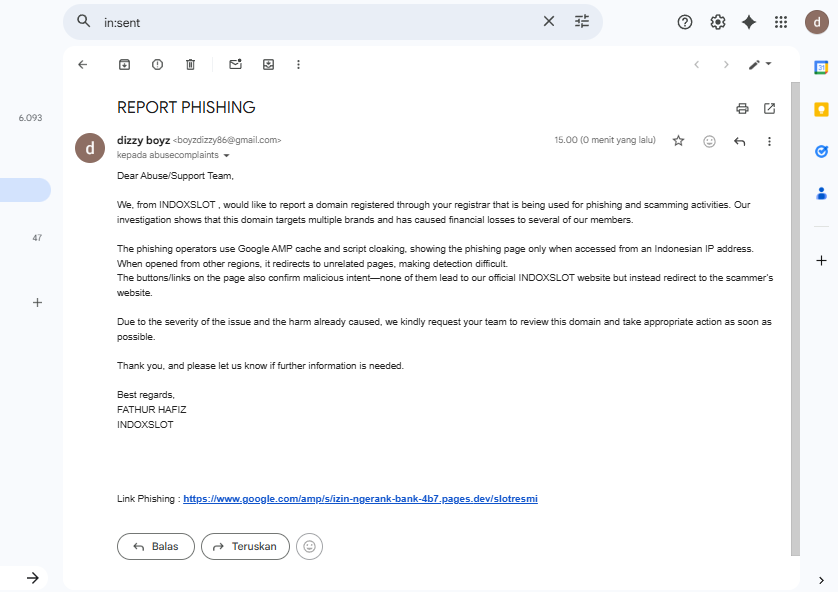Open the input tools pencil dropdown
838x592 pixels.
pos(760,65)
